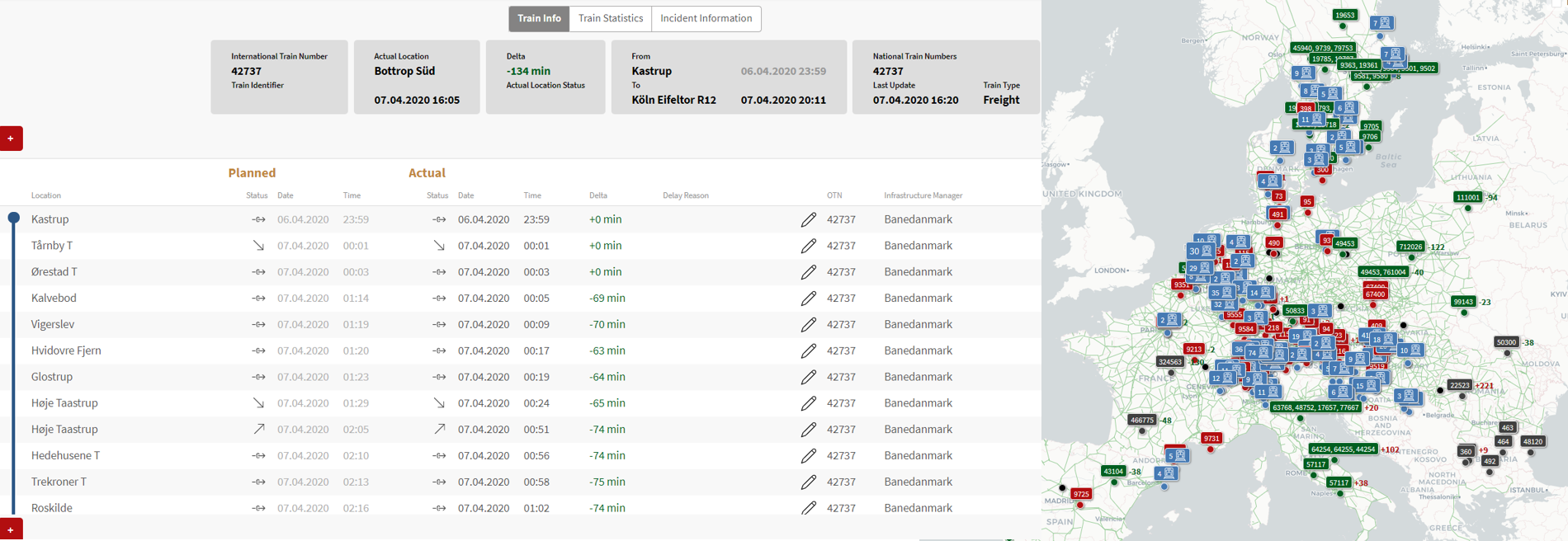
Task: Edit the Trekroner T row via pencil icon
Action: tap(808, 482)
